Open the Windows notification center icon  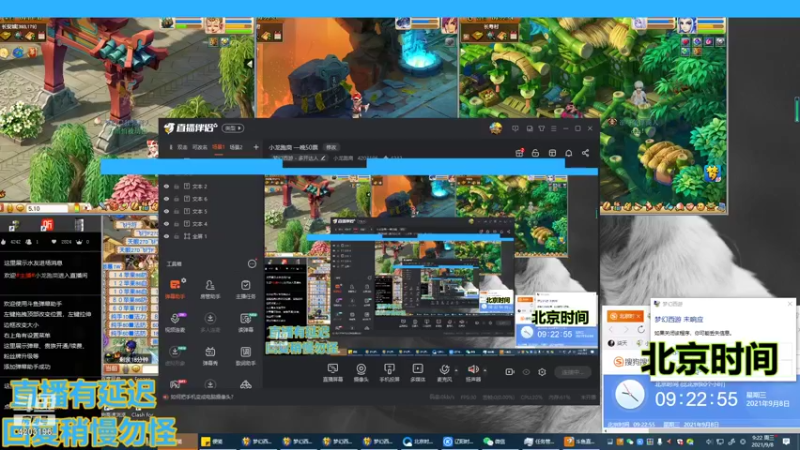pyautogui.click(x=786, y=441)
